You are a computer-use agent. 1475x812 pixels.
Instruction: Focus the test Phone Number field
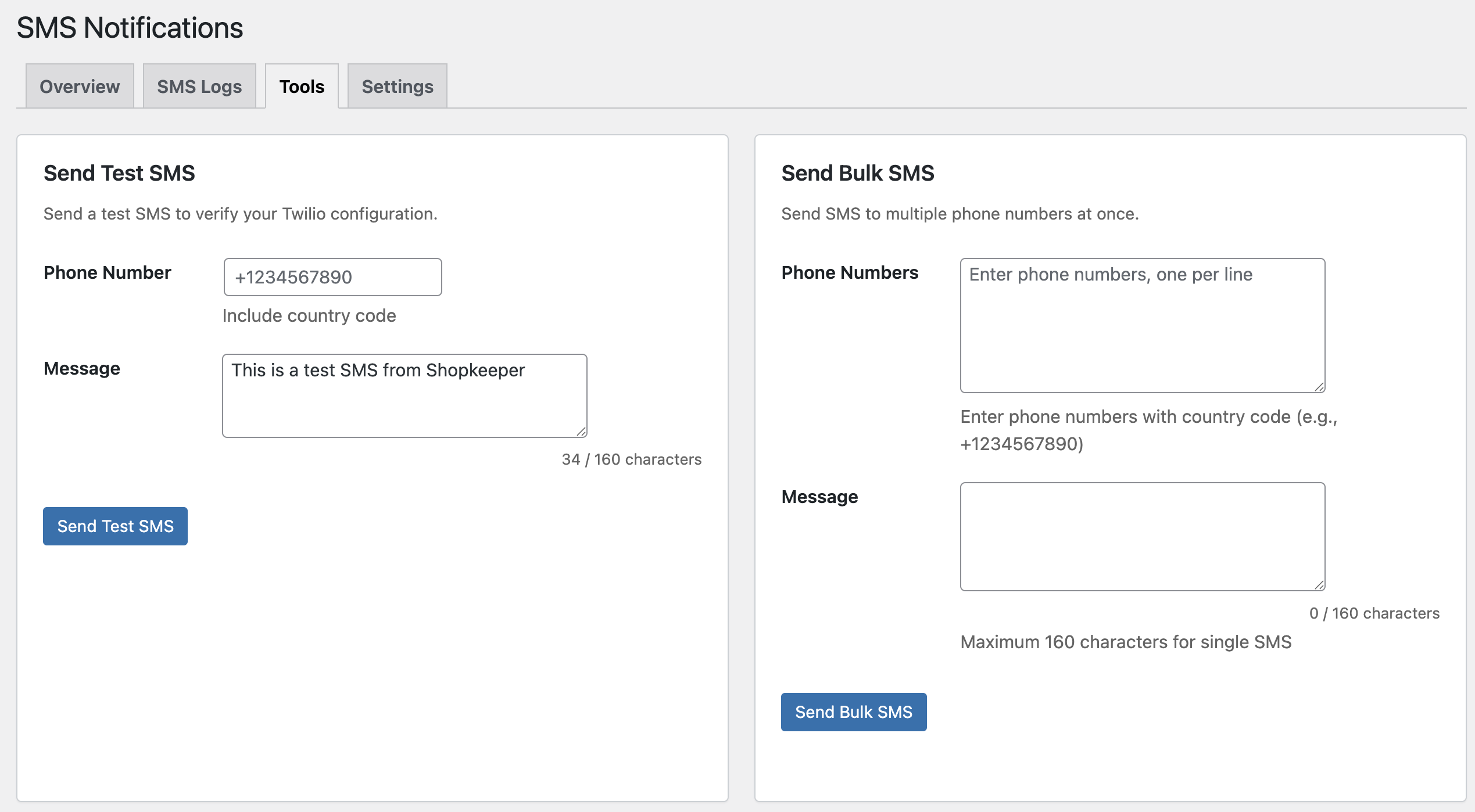332,277
